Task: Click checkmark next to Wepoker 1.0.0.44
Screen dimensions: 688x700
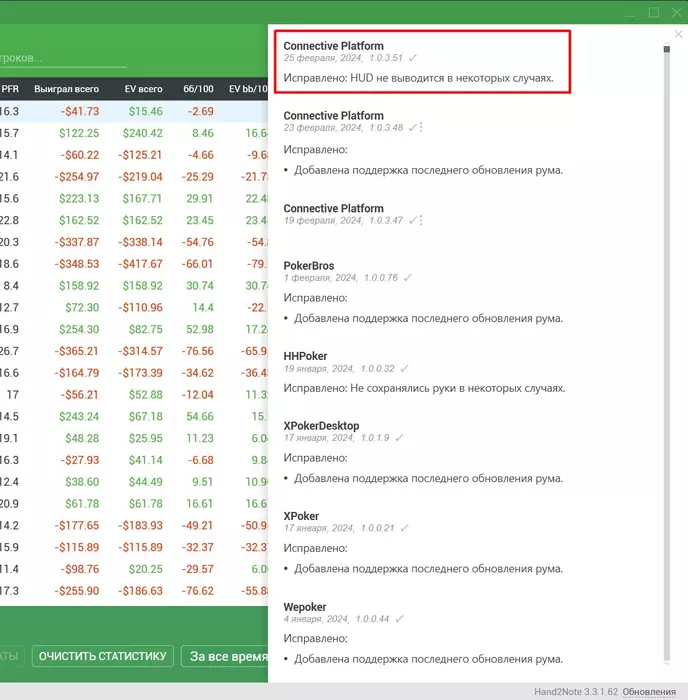Action: click(x=399, y=619)
